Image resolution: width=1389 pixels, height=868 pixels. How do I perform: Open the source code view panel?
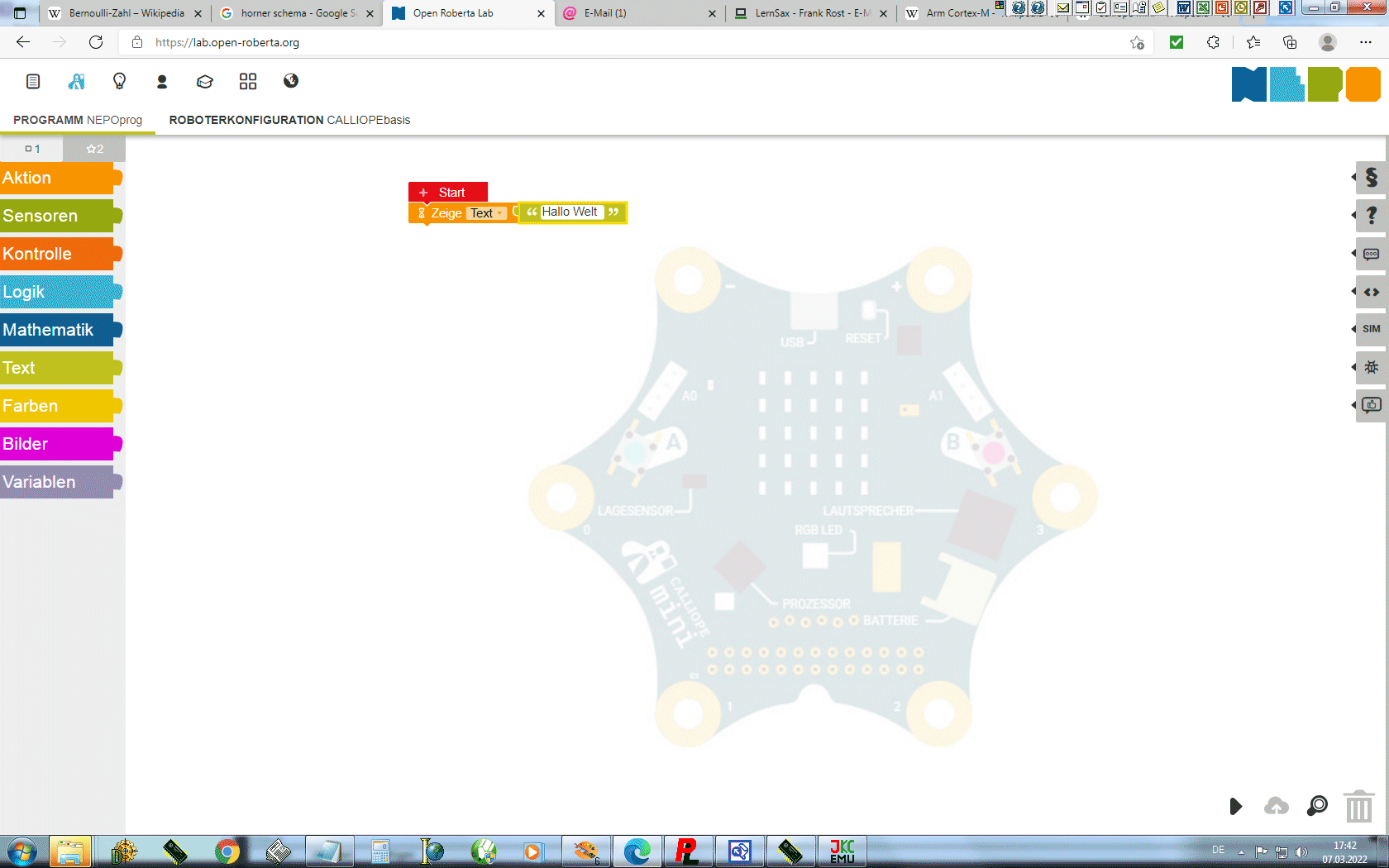[x=1371, y=292]
